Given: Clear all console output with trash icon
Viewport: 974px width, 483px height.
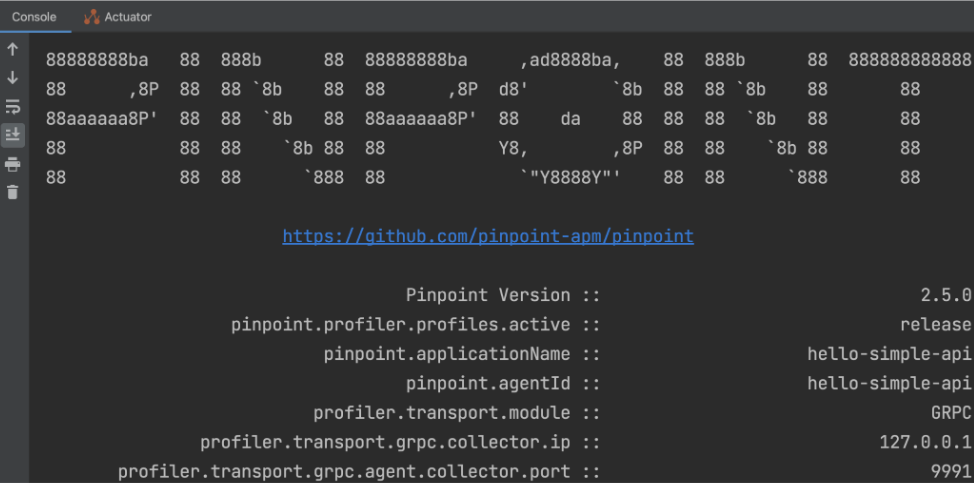Looking at the screenshot, I should pos(12,192).
